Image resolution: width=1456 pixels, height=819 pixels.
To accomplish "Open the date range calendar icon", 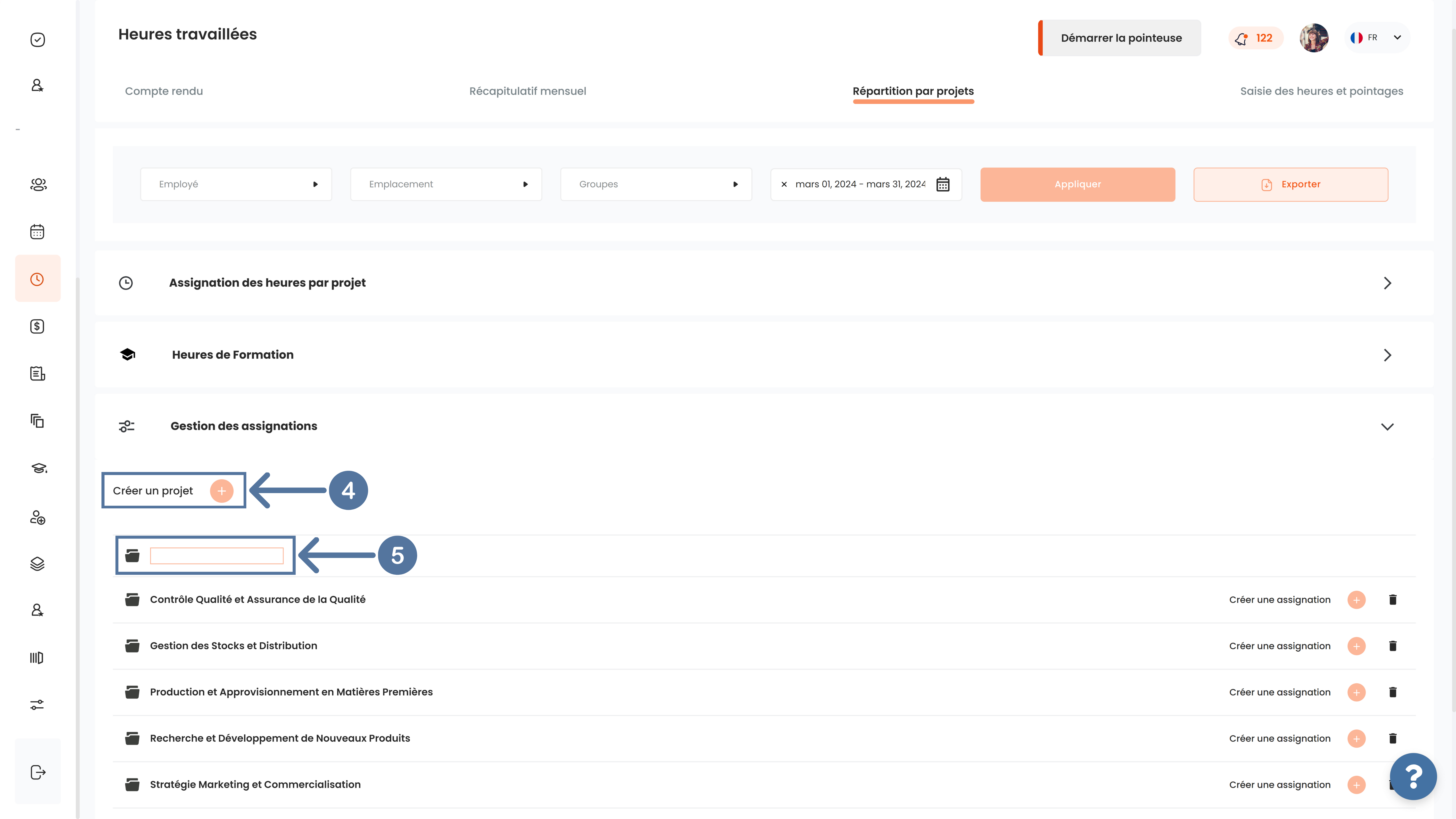I will click(x=943, y=184).
